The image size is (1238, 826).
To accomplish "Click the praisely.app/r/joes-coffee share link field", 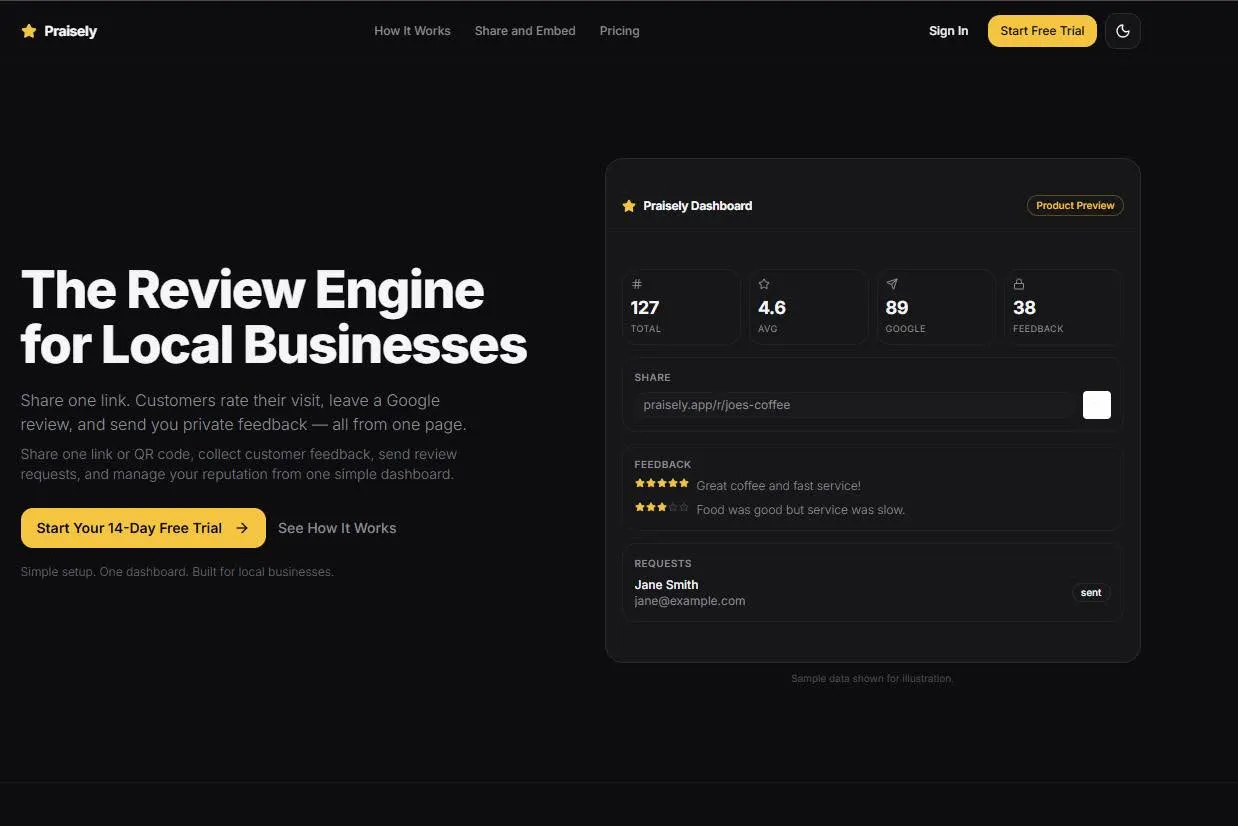I will tap(856, 405).
